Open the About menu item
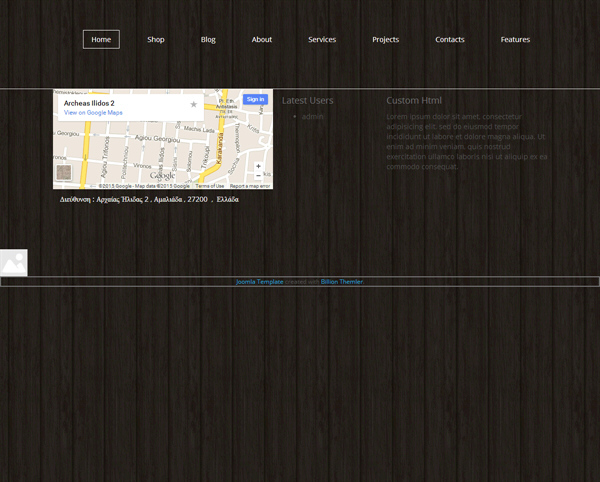Screen dimensions: 600x482 point(262,40)
